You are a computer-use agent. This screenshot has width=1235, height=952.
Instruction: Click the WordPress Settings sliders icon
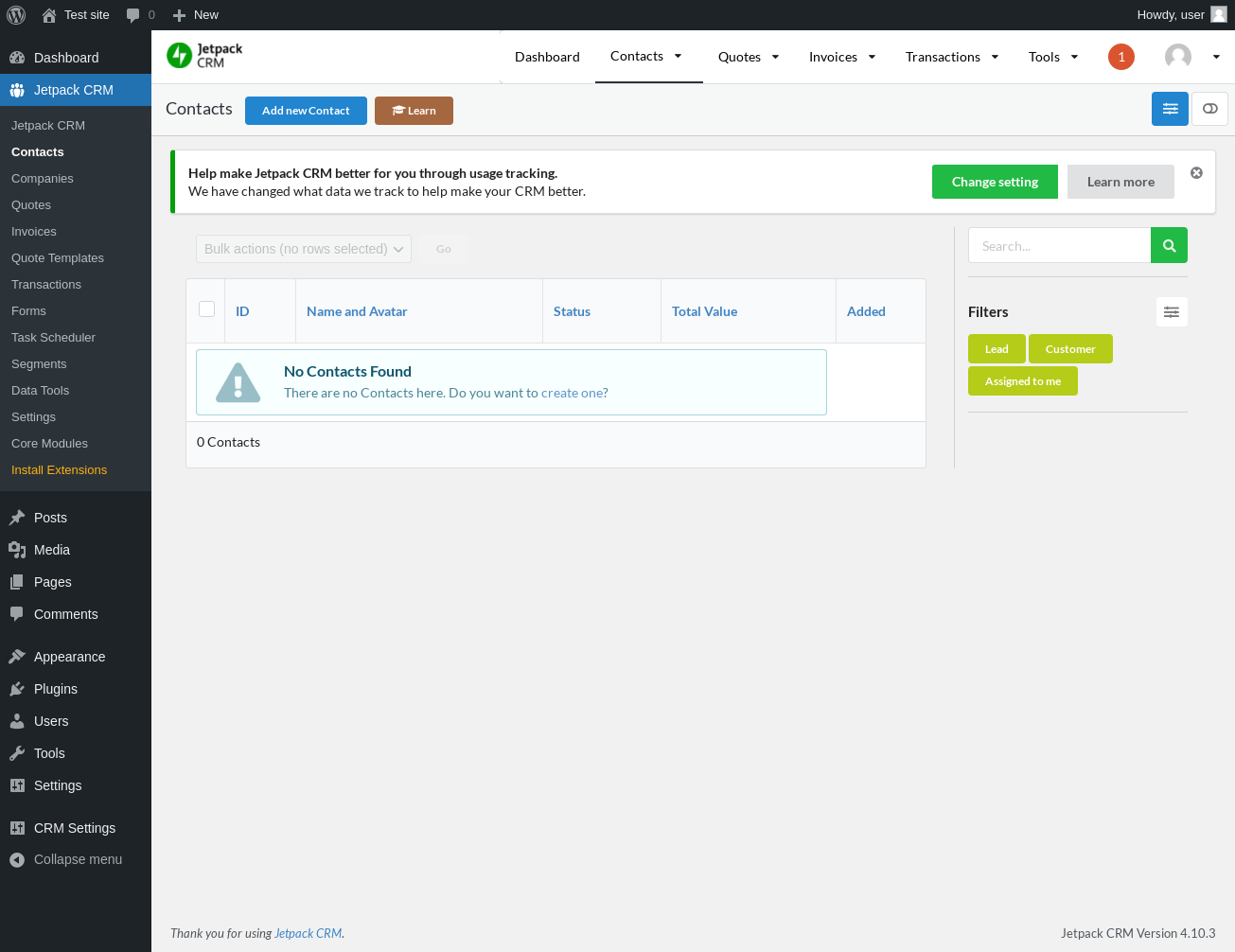17,785
